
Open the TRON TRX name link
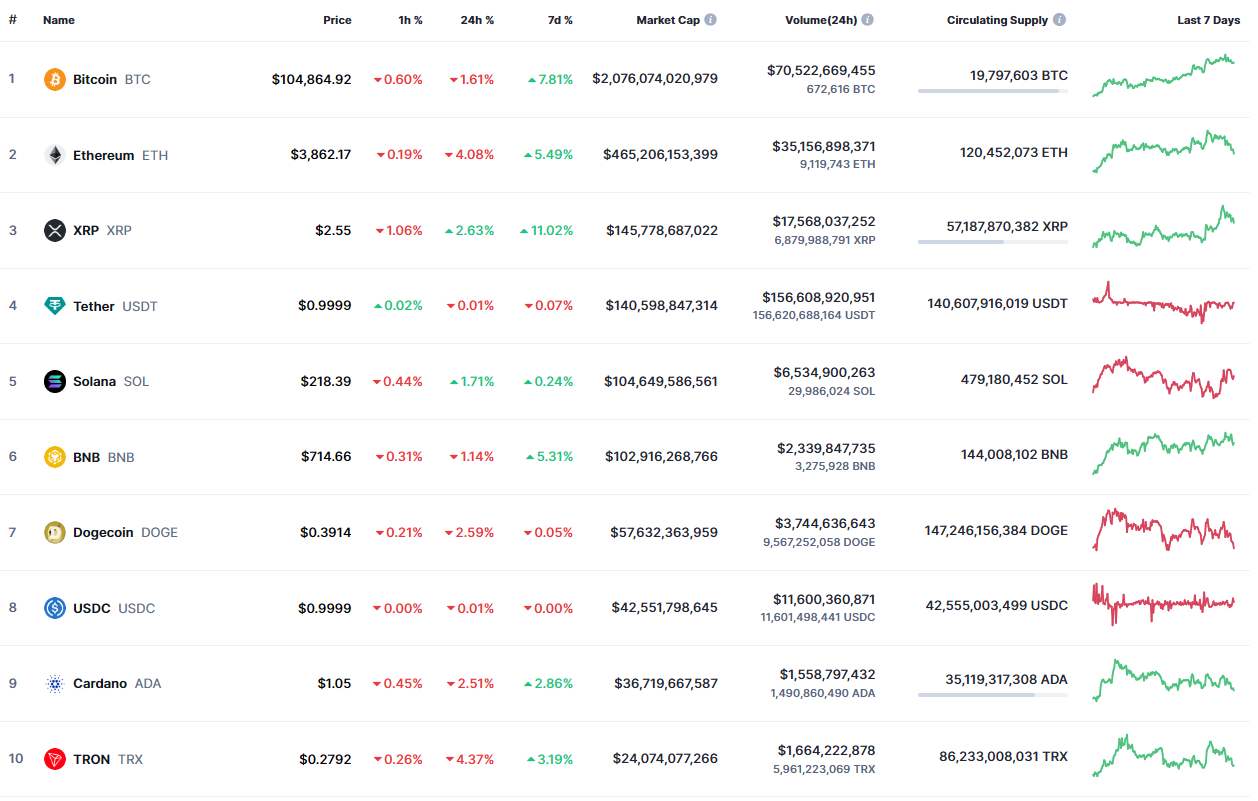108,759
